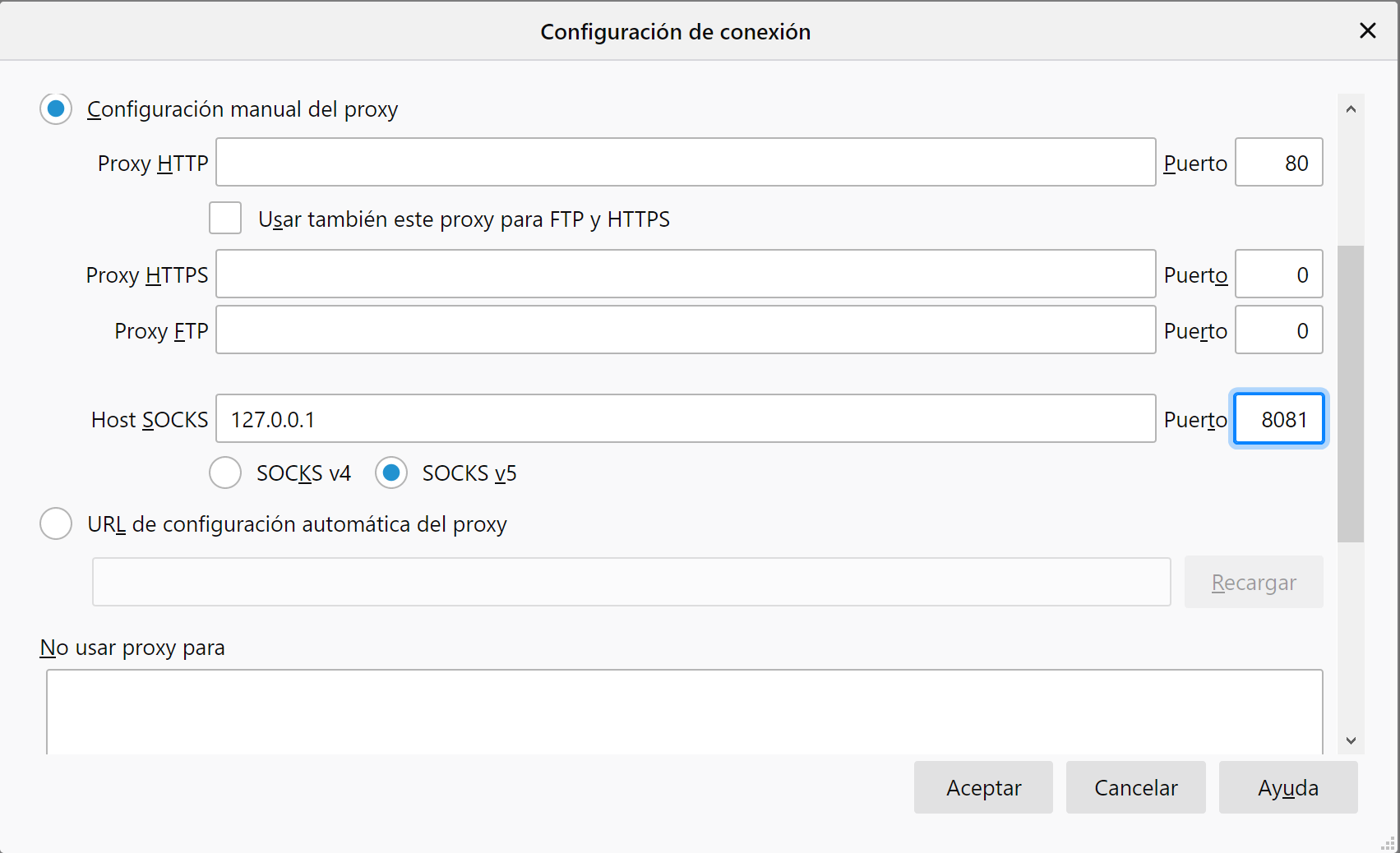Click the Proxy HTTPS address field
1400x853 pixels.
coord(686,274)
